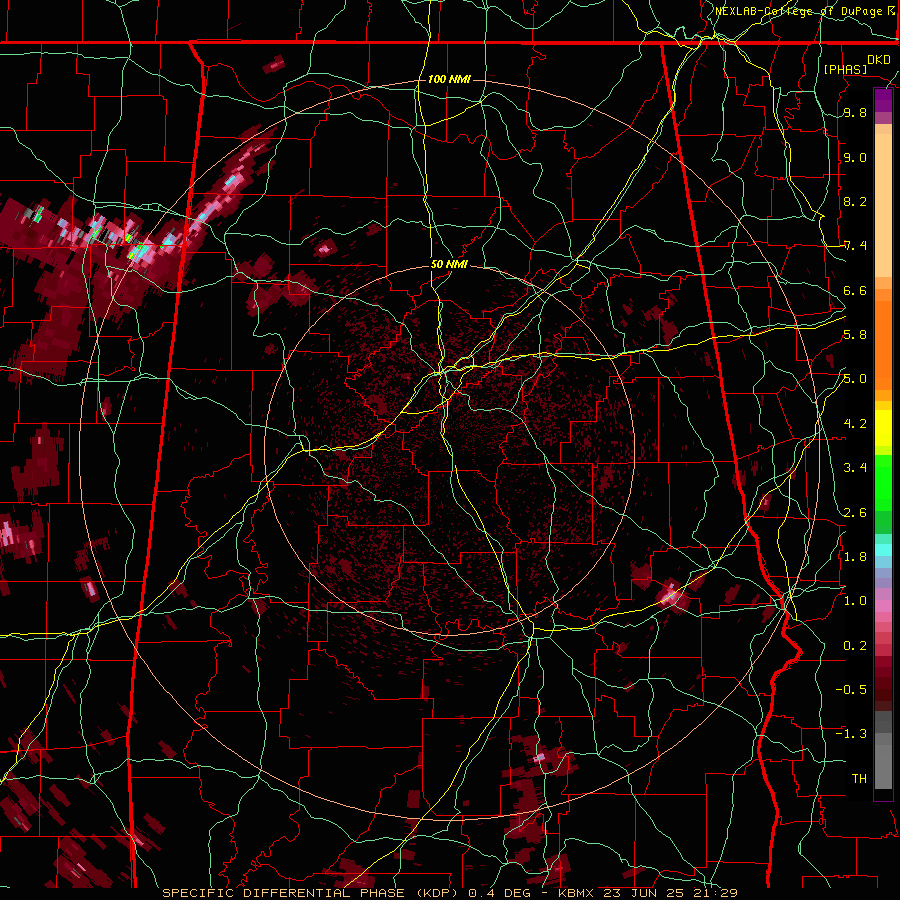Click the 3.4 value on the color scale
The width and height of the screenshot is (900, 900).
click(855, 468)
